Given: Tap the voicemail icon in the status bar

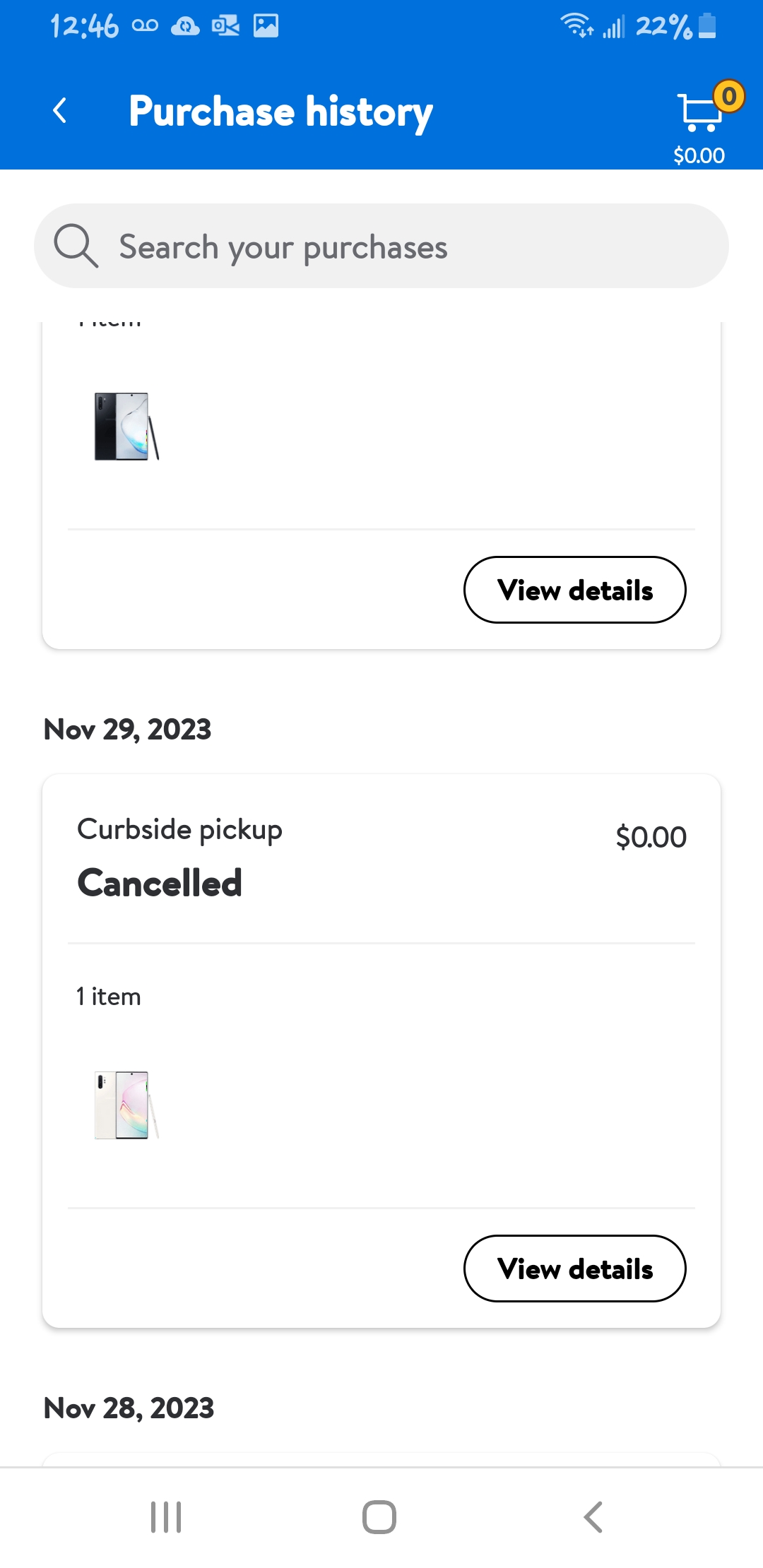Looking at the screenshot, I should pos(145,26).
